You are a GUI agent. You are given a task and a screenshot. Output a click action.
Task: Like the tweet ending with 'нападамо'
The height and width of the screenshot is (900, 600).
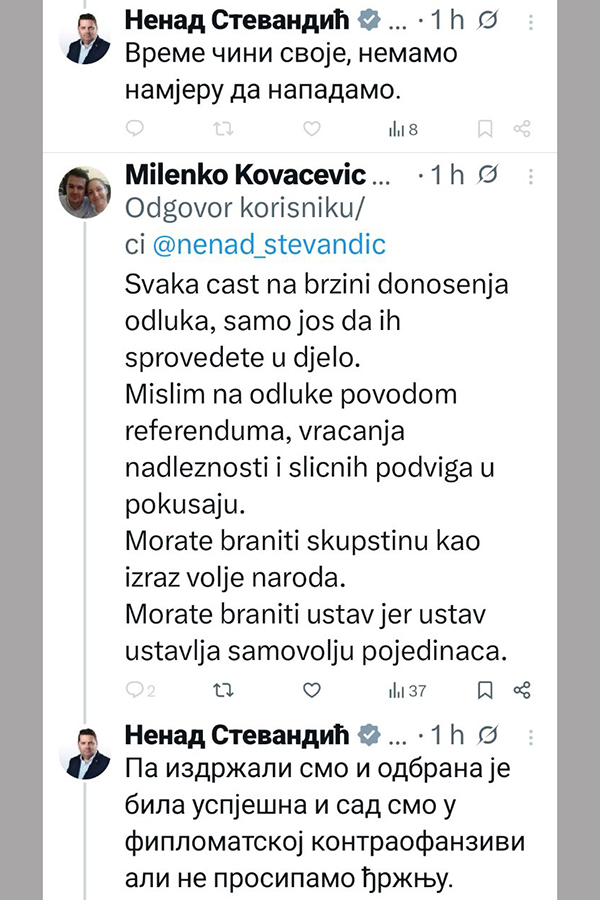tap(311, 128)
